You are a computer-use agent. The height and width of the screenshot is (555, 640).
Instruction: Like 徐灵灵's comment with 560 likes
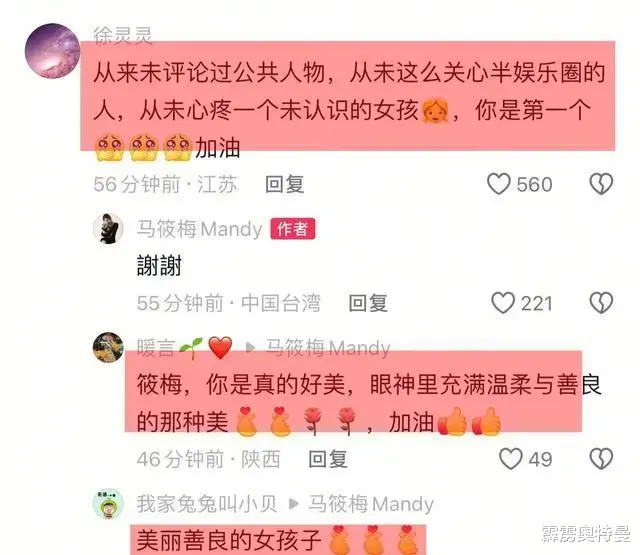[x=499, y=184]
